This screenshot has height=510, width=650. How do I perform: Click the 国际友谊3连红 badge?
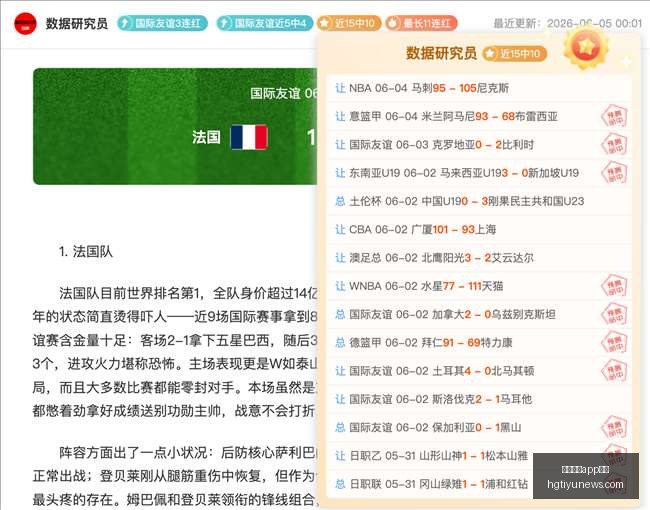pos(162,23)
